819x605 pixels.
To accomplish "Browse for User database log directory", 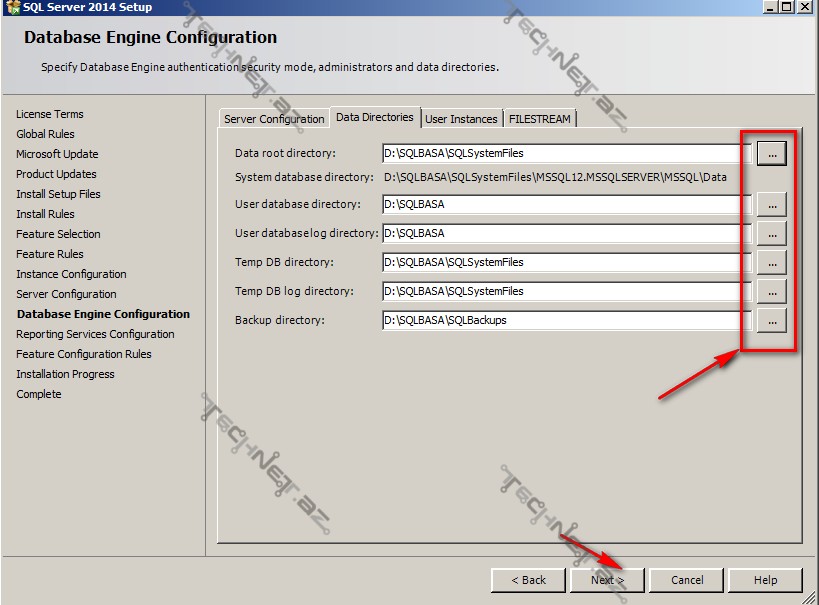I will [771, 233].
